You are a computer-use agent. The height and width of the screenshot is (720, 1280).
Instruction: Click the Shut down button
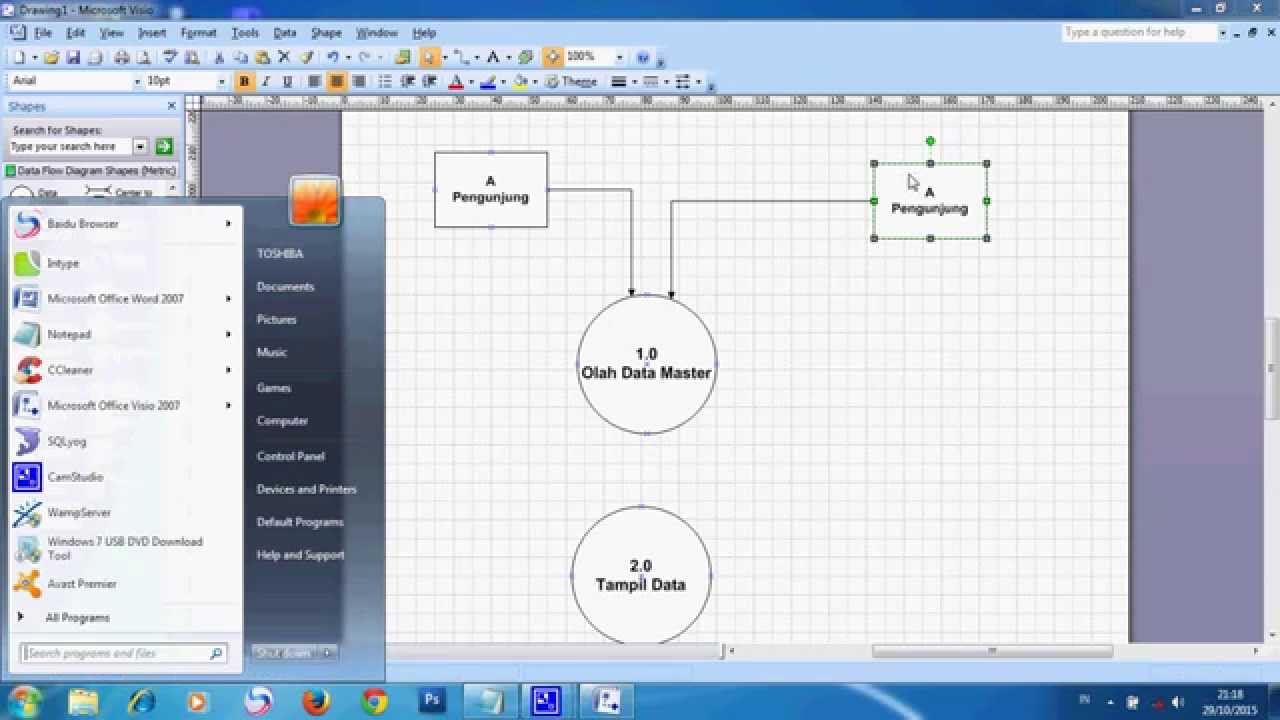tap(284, 653)
